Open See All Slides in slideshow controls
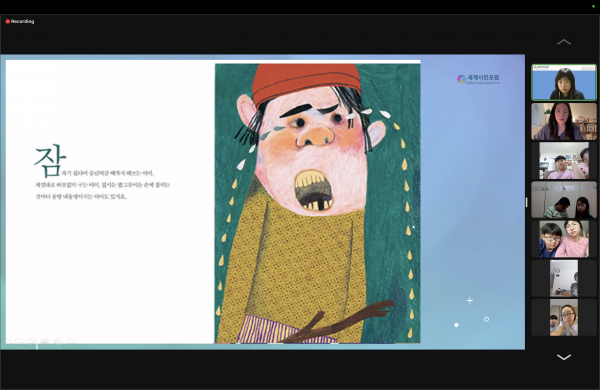Image resolution: width=600 pixels, height=390 pixels. click(x=45, y=342)
